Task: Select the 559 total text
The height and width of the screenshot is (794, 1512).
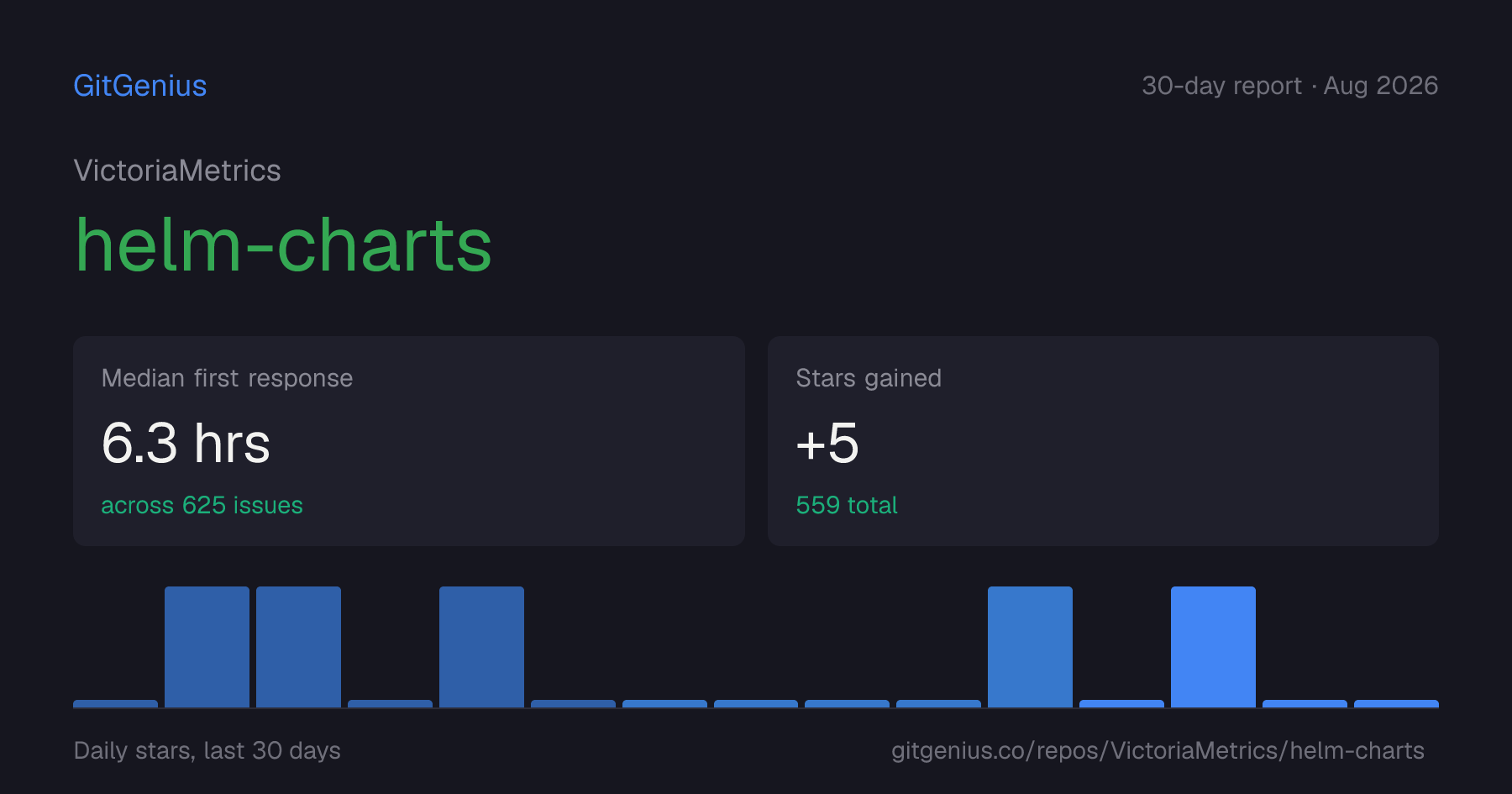Action: [847, 505]
